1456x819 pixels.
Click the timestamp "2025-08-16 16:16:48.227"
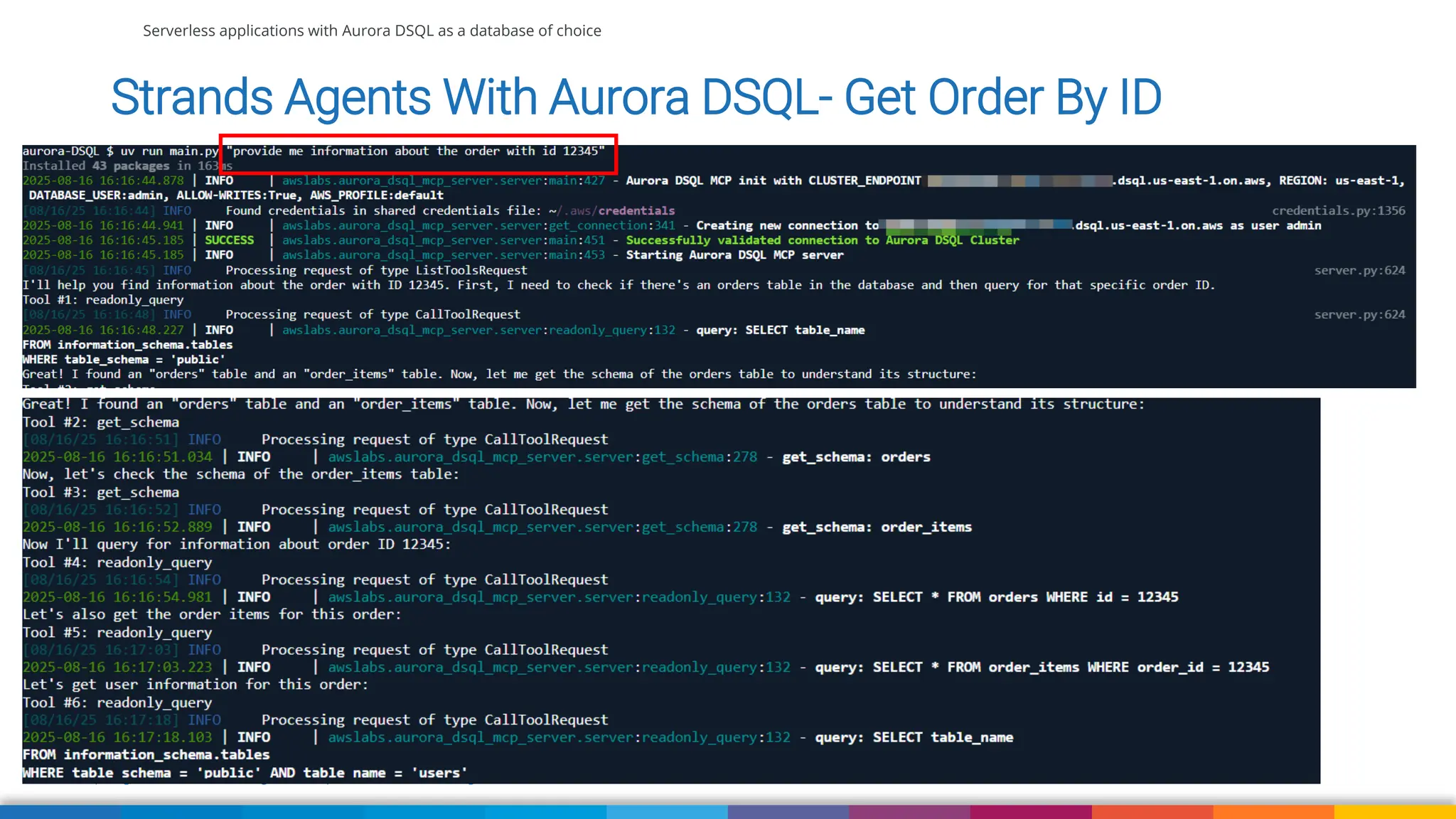[x=103, y=330]
